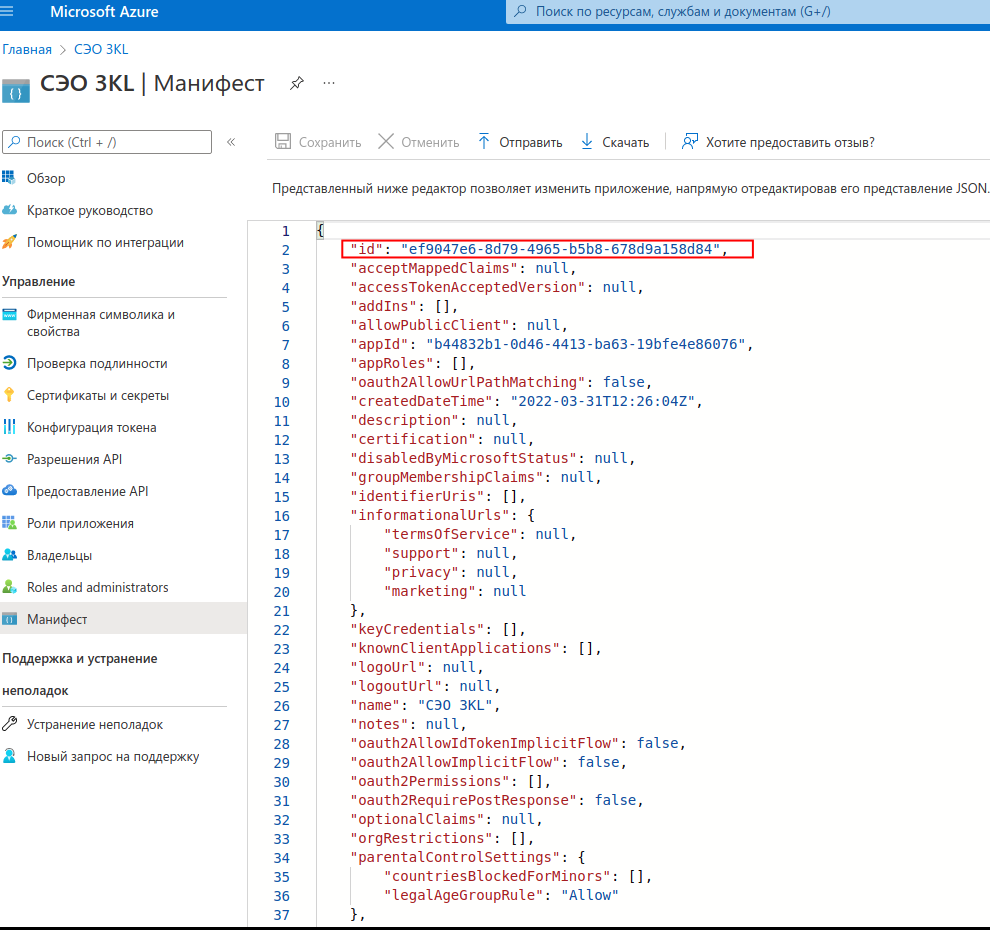Click the Сертификаты и секреты key icon
Image resolution: width=990 pixels, height=930 pixels.
9,395
